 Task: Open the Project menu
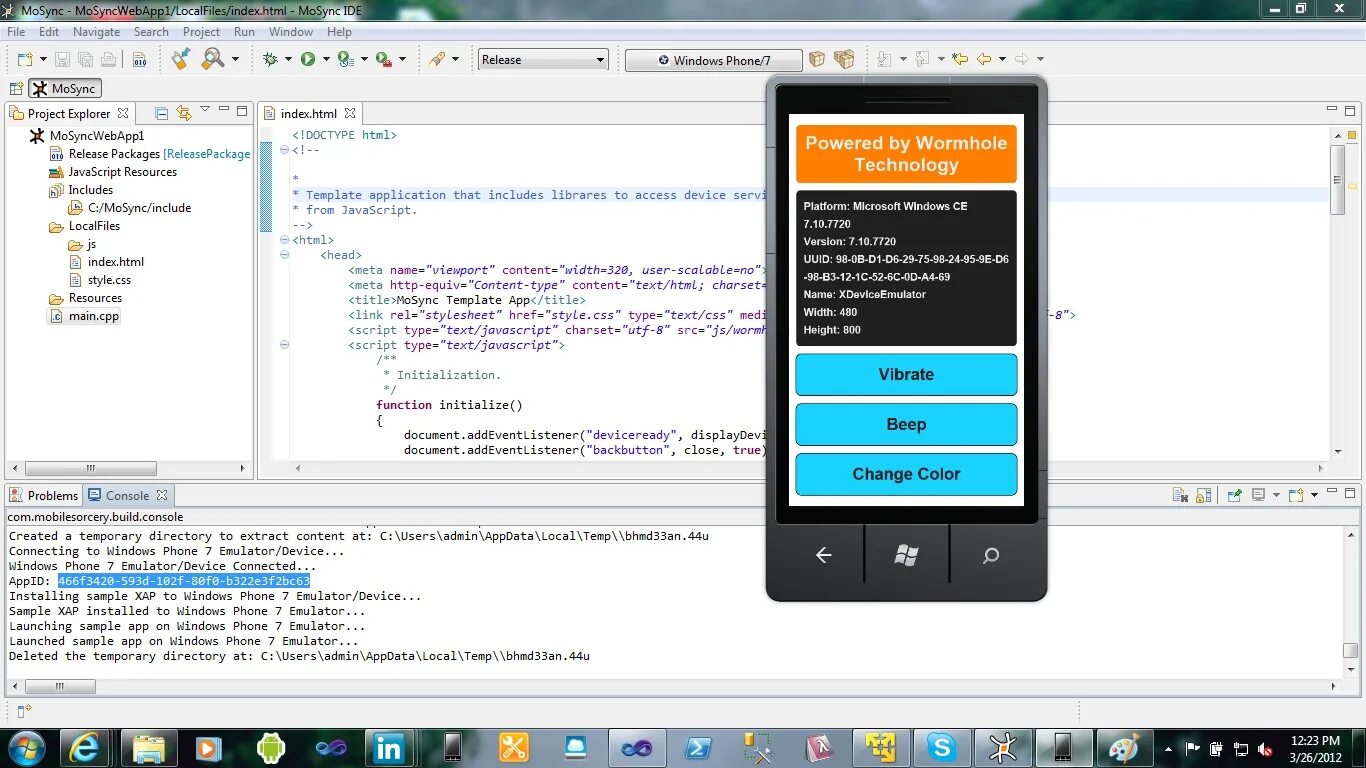tap(201, 32)
